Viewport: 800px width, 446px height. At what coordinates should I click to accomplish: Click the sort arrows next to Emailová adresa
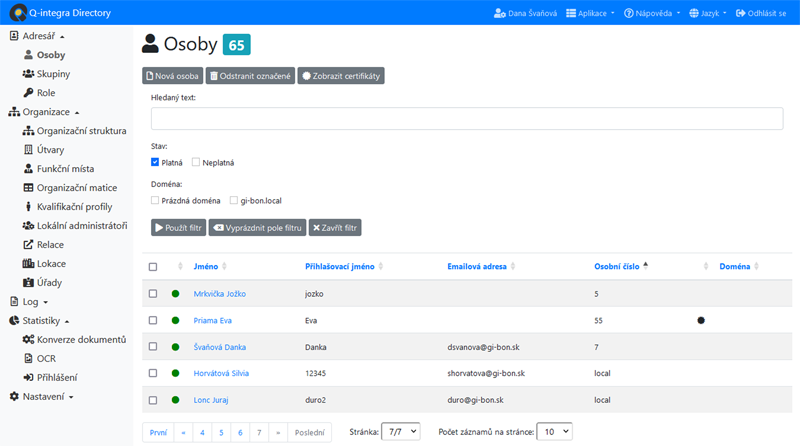[x=513, y=266]
